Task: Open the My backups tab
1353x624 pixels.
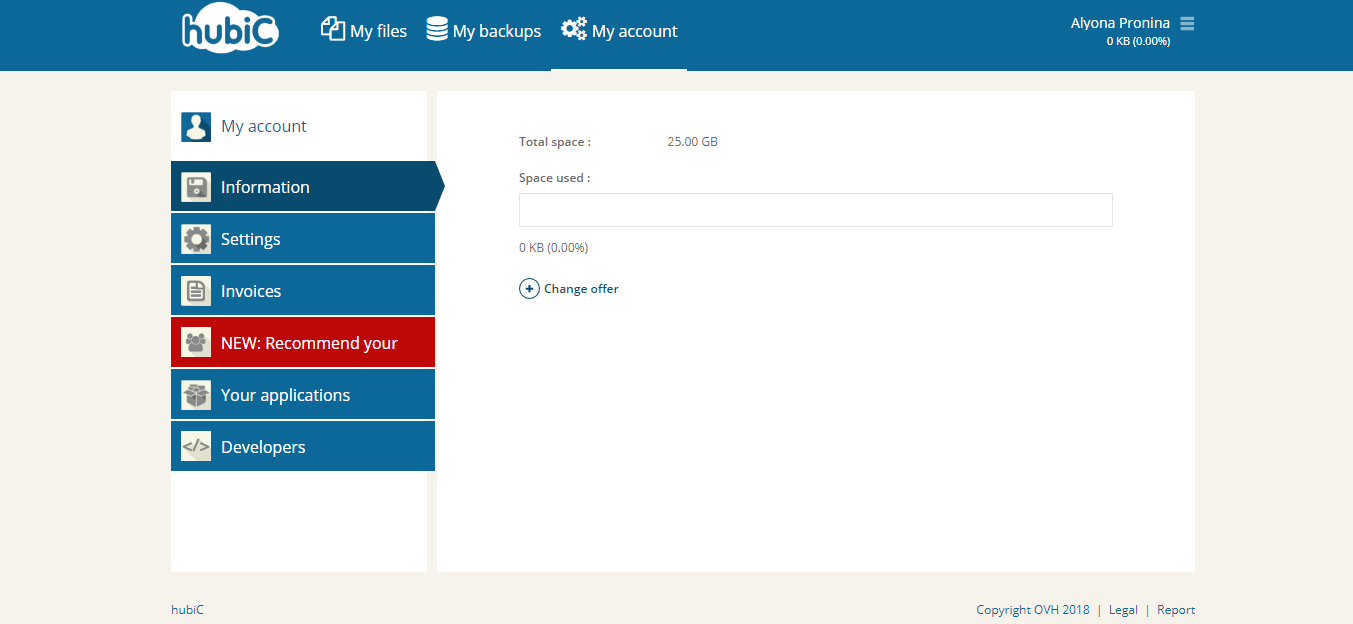Action: tap(484, 31)
